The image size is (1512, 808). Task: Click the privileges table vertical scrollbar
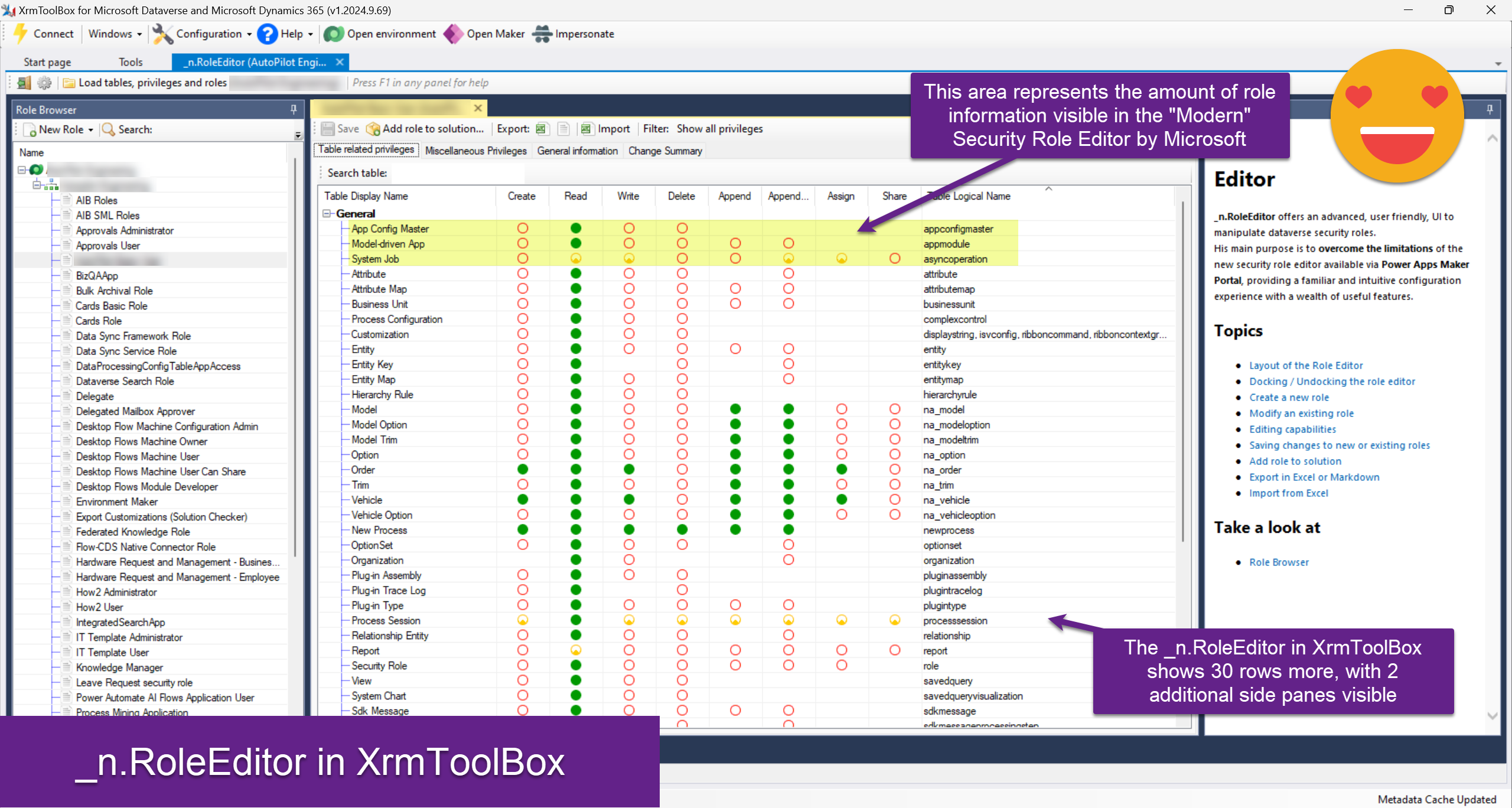[1182, 372]
